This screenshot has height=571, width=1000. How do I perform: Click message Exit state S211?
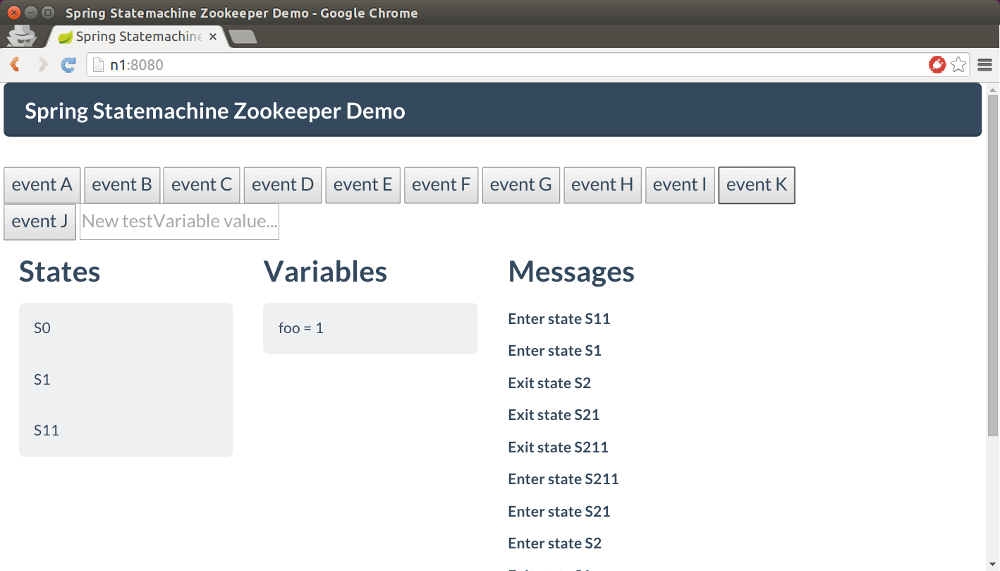pos(559,447)
